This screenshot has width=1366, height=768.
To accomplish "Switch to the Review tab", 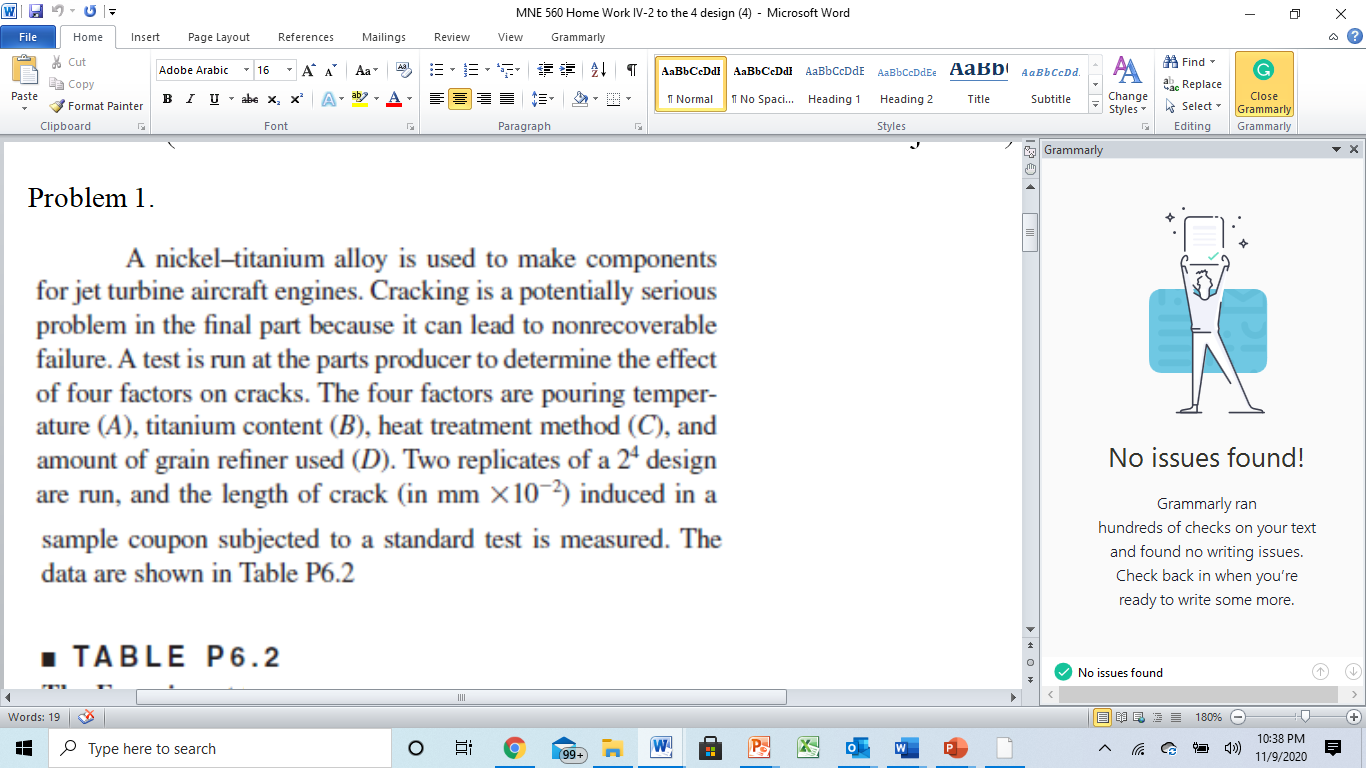I will tap(452, 37).
